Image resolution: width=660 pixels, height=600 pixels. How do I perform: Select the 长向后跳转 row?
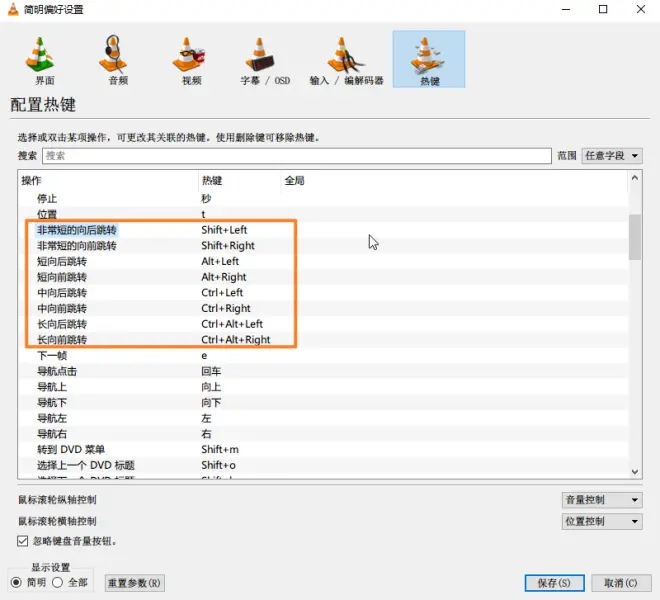point(323,324)
